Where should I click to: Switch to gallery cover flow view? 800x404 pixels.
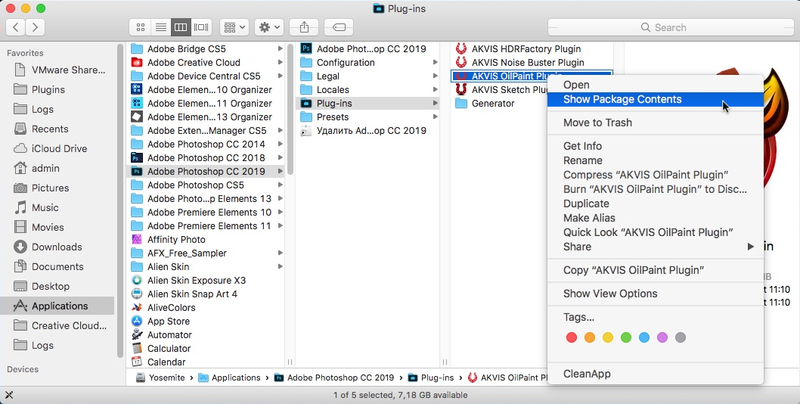pos(201,27)
